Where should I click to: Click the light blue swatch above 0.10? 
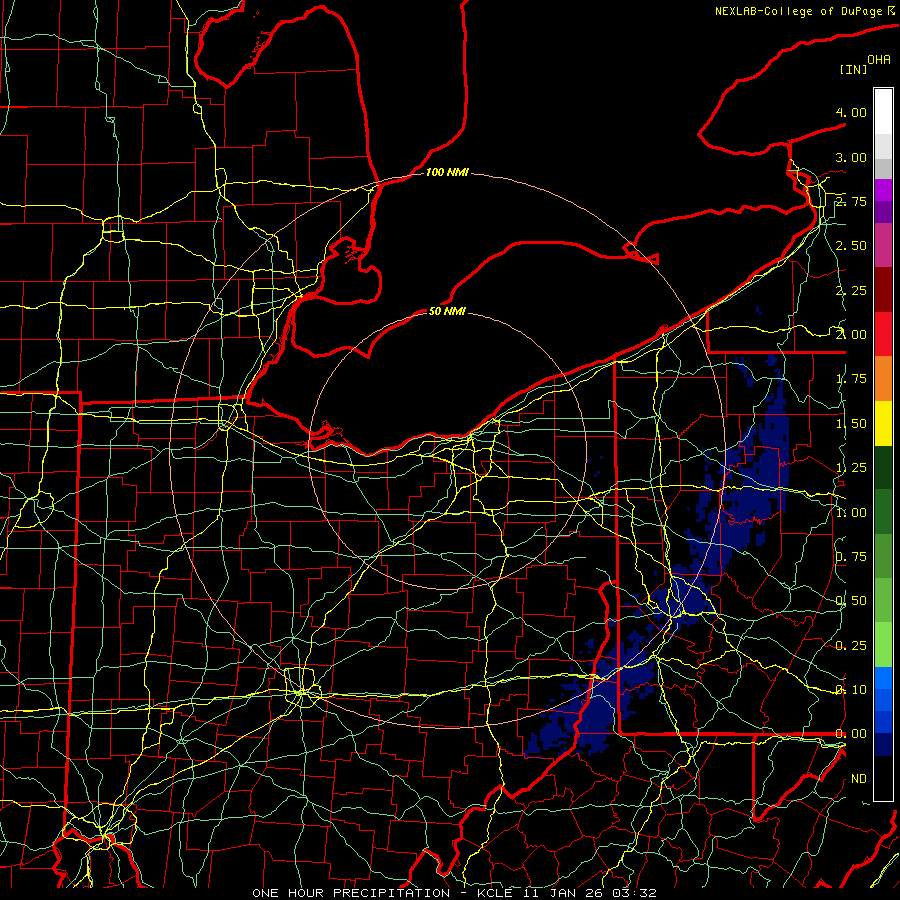[883, 678]
